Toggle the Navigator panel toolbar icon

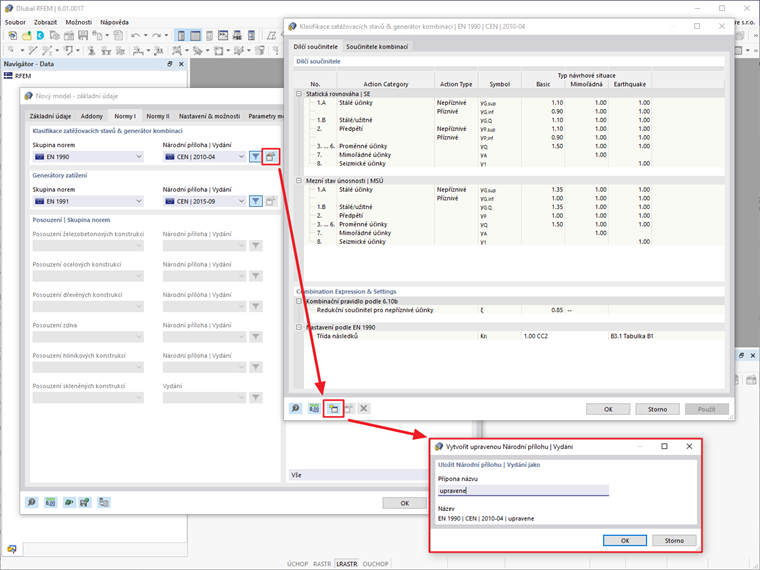pyautogui.click(x=181, y=35)
